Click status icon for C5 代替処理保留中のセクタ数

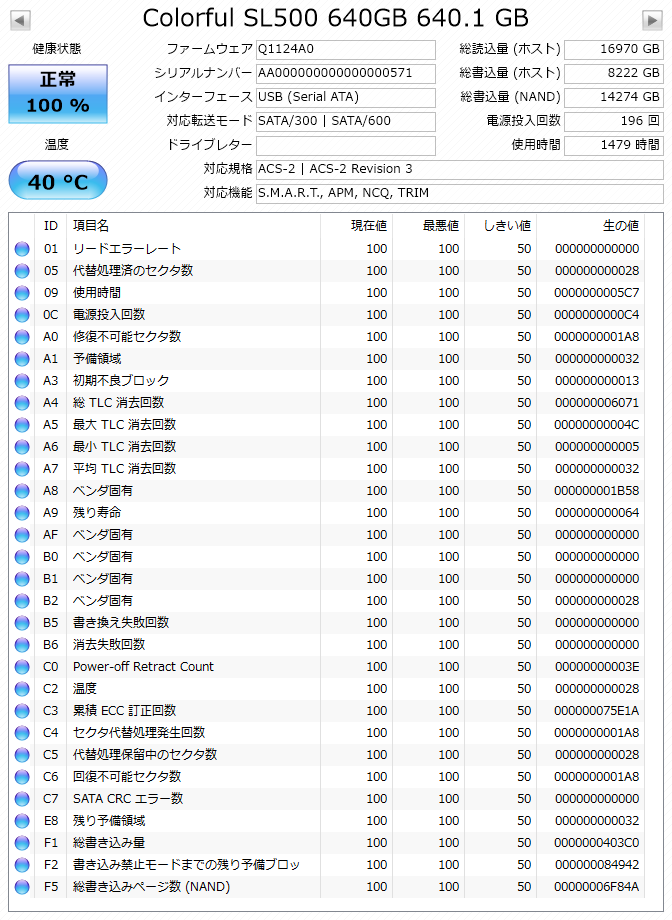tap(22, 755)
